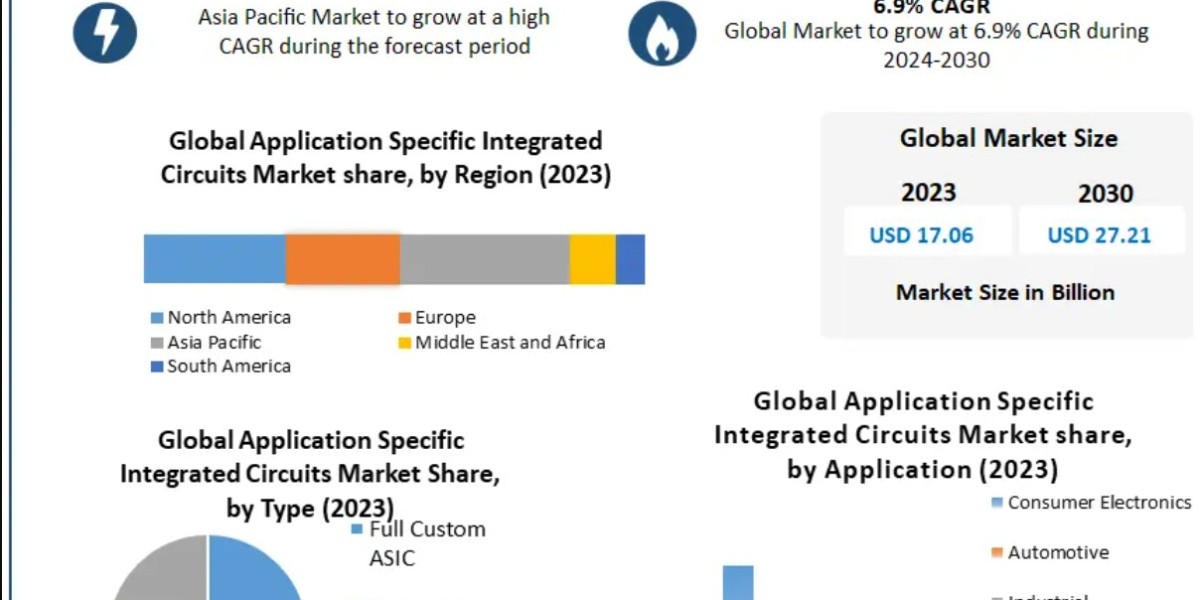Click the lightning bolt circle icon

pyautogui.click(x=107, y=32)
